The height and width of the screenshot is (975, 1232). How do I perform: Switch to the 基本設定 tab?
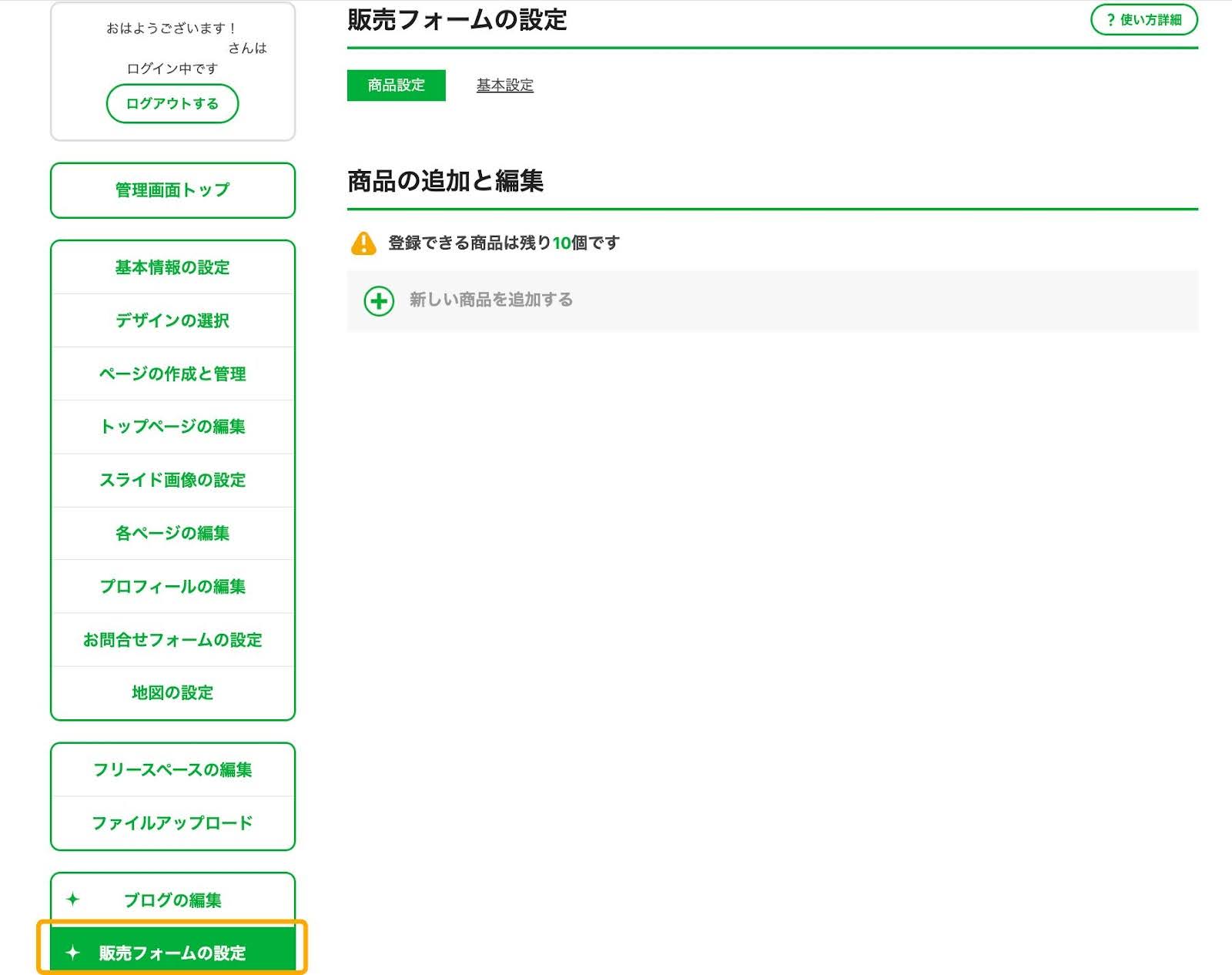coord(505,85)
